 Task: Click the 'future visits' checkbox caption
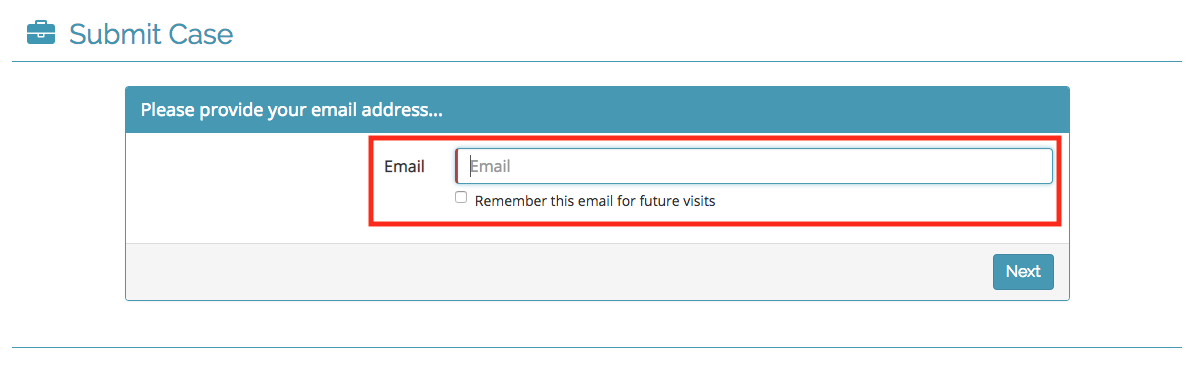595,201
